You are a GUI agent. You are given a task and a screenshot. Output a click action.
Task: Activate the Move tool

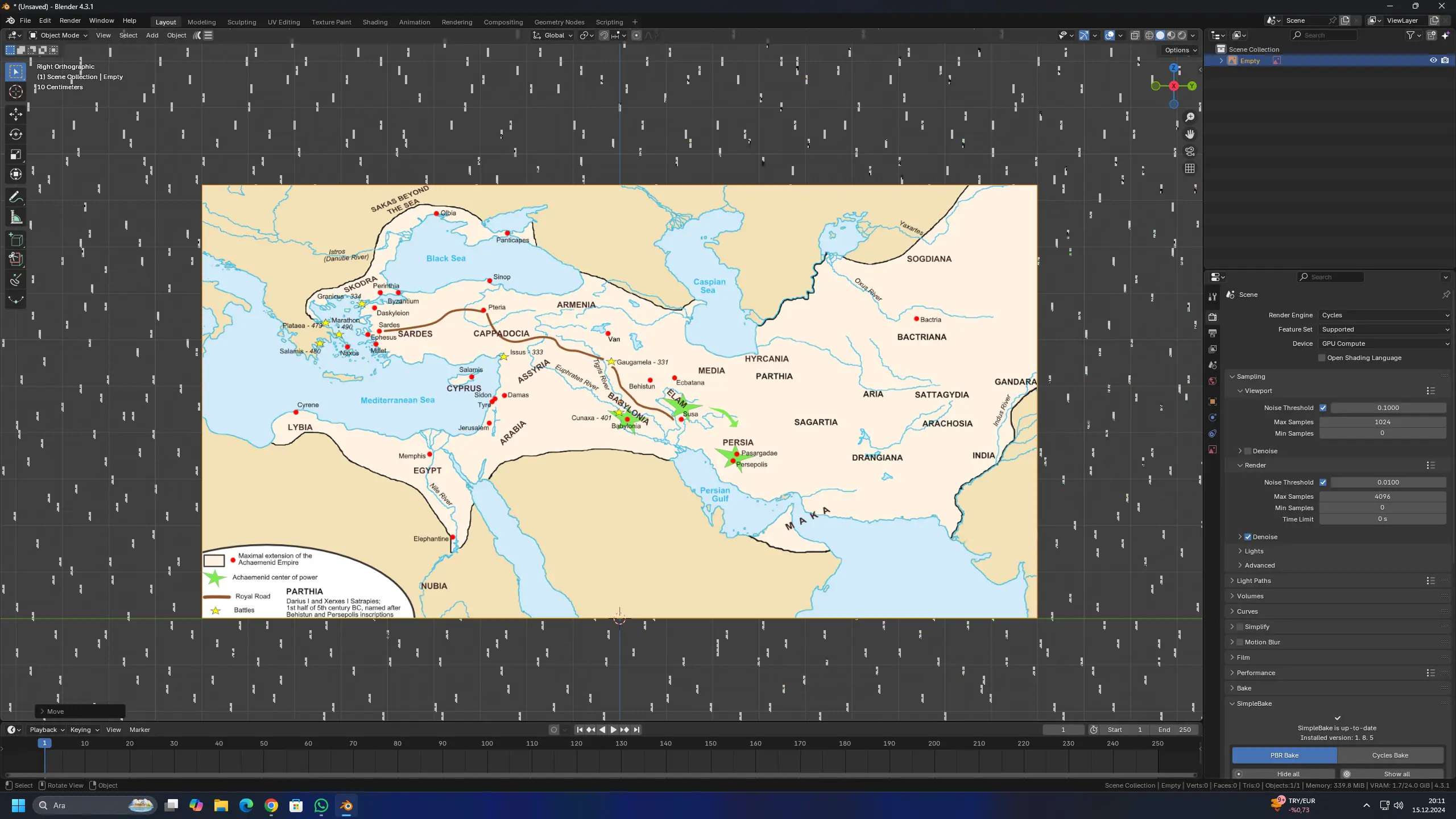click(x=16, y=114)
